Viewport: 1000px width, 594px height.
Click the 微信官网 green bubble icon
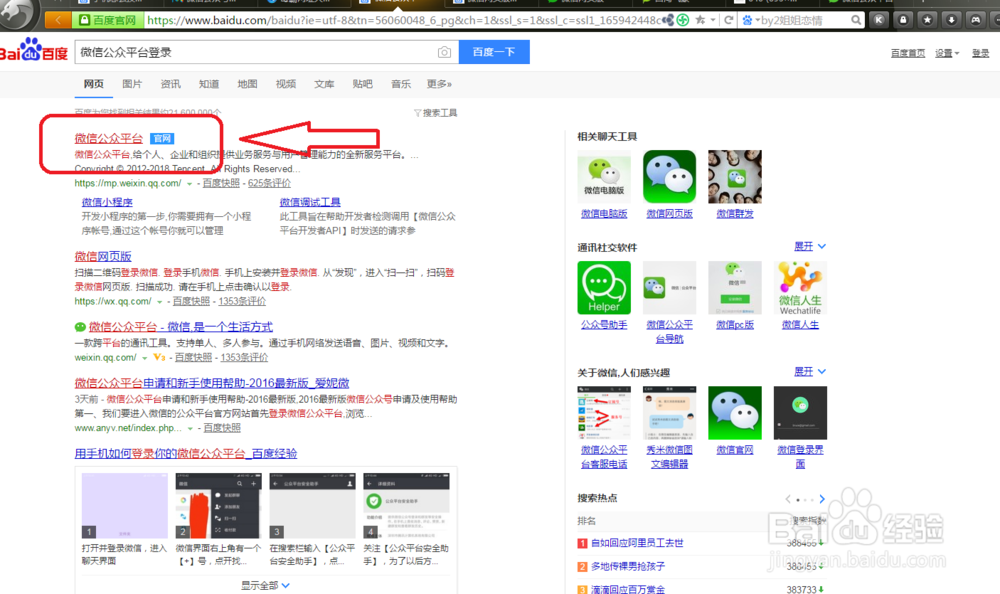click(x=735, y=413)
